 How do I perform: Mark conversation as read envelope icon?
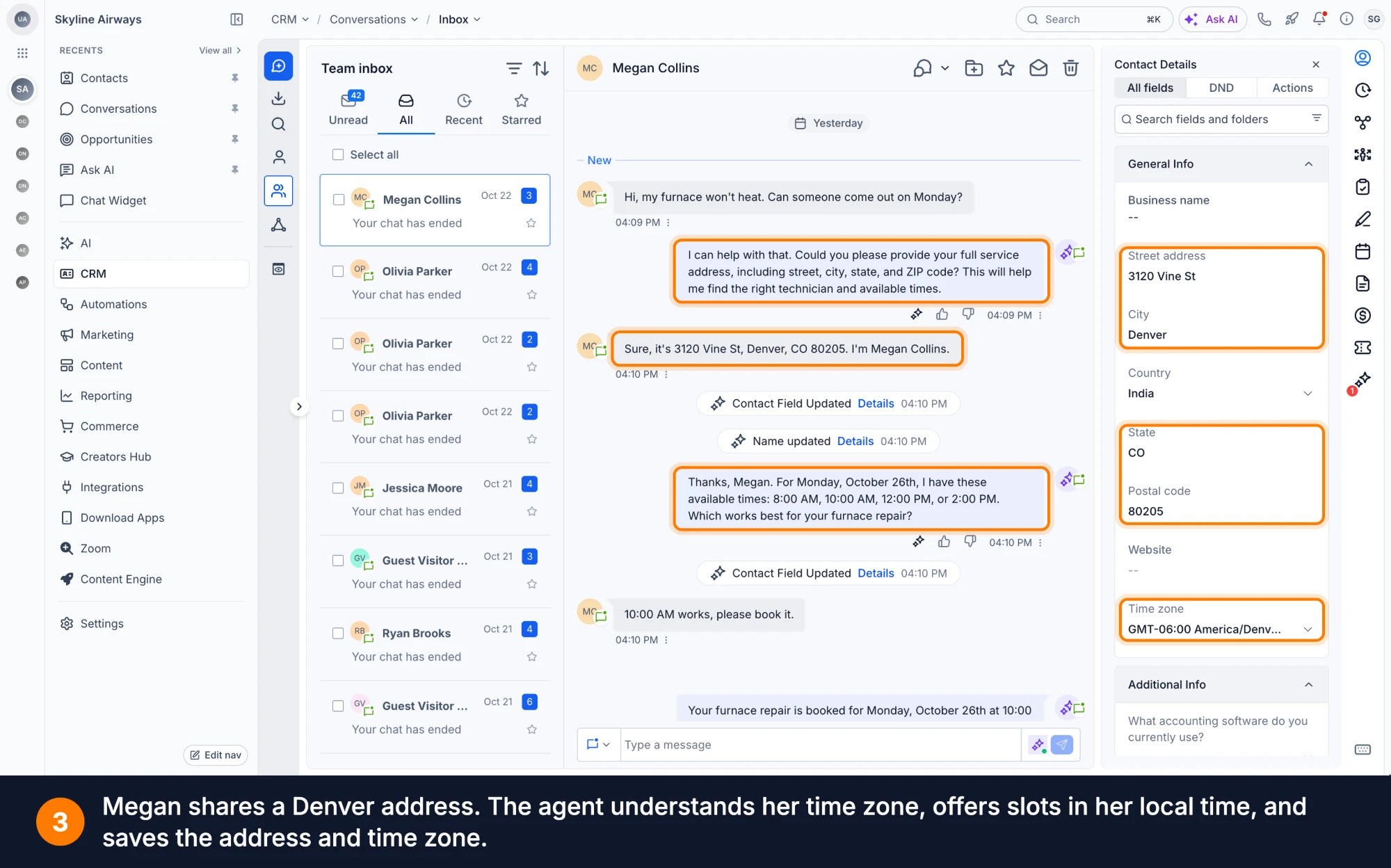pos(1038,67)
